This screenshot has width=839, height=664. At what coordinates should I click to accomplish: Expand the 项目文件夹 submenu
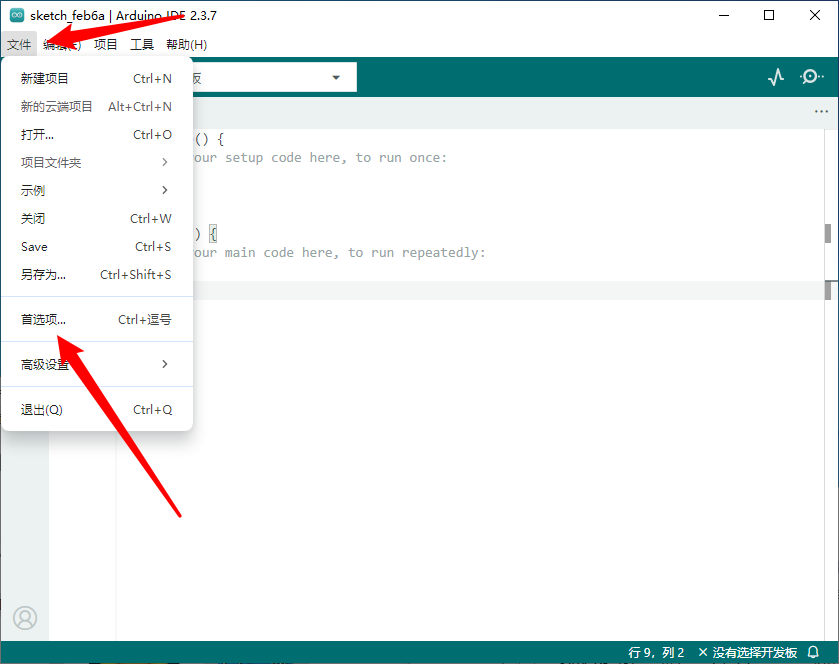point(96,162)
